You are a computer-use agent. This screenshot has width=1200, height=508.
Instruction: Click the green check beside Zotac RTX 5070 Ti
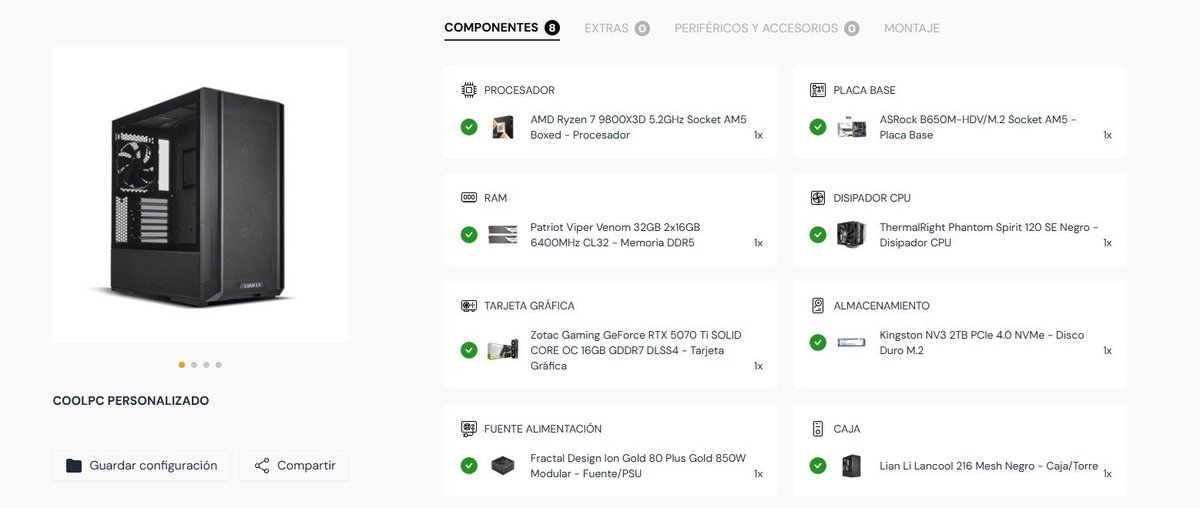(x=468, y=350)
